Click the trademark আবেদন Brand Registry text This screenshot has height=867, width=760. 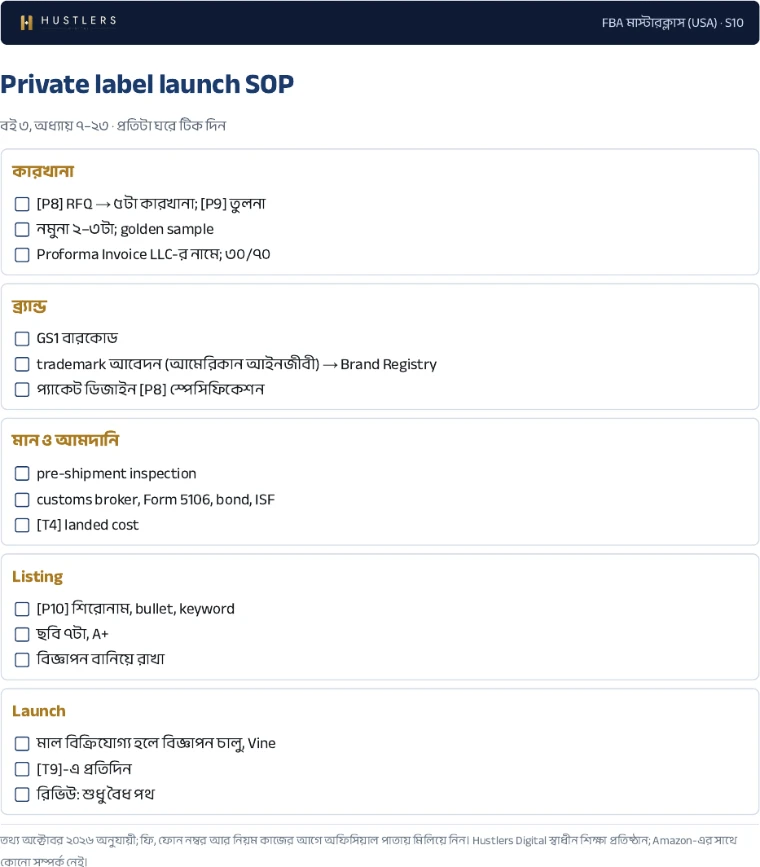237,364
